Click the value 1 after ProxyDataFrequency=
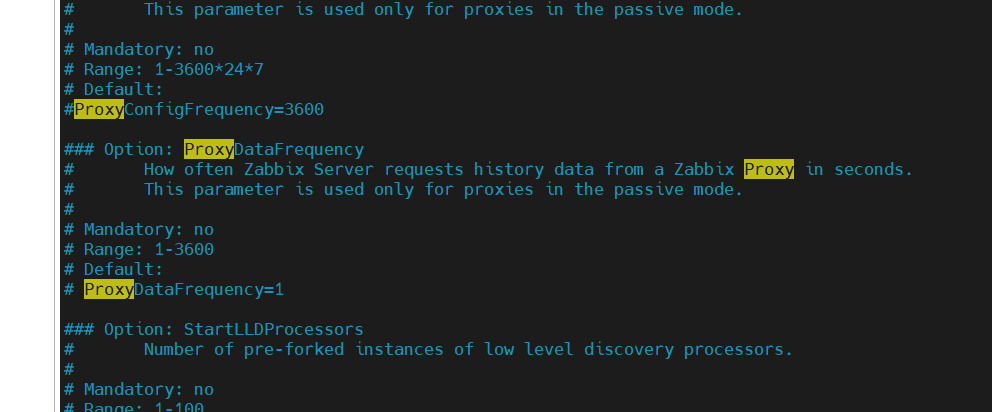The image size is (992, 412). coord(279,289)
